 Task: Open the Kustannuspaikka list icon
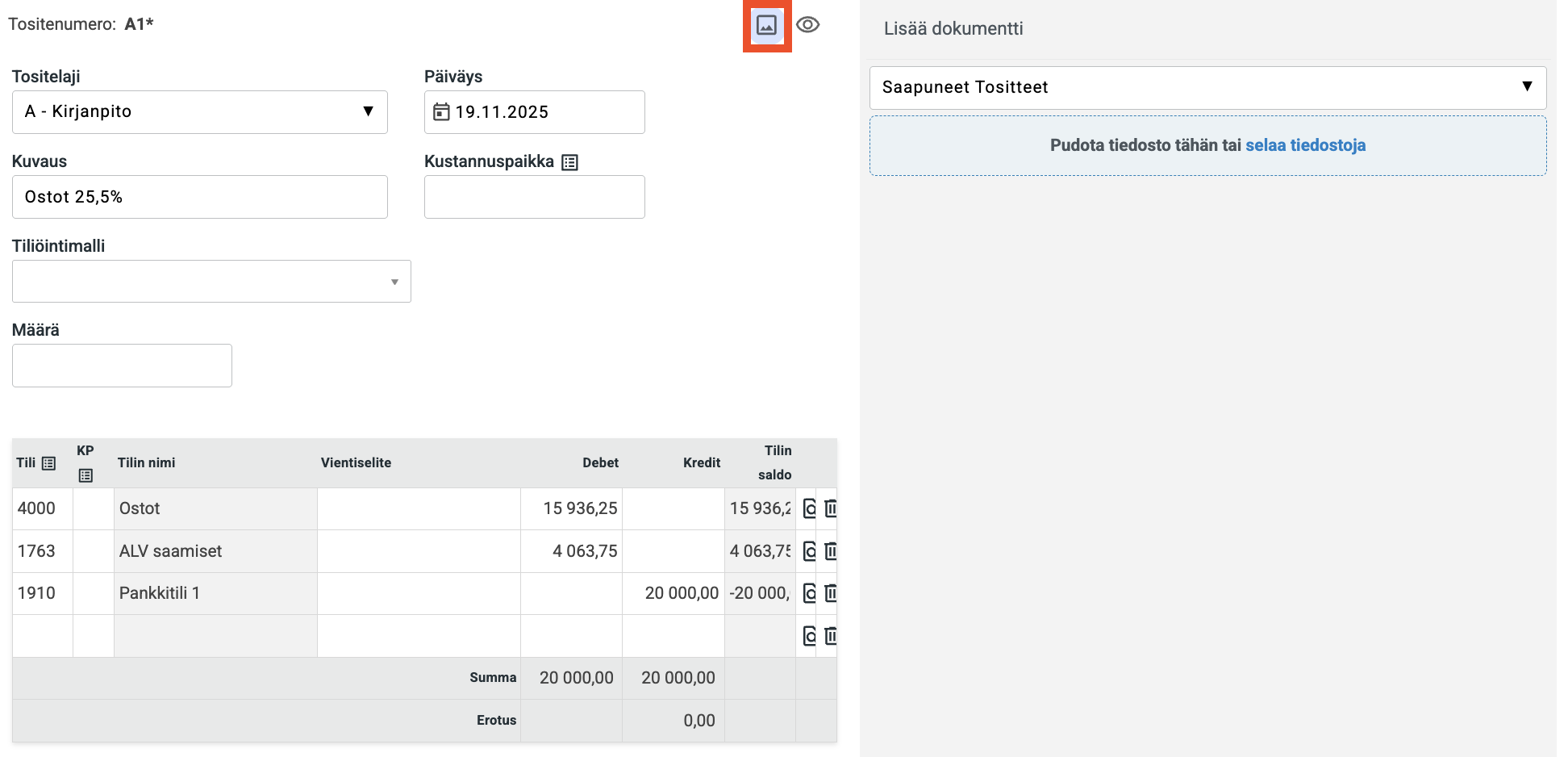(569, 162)
